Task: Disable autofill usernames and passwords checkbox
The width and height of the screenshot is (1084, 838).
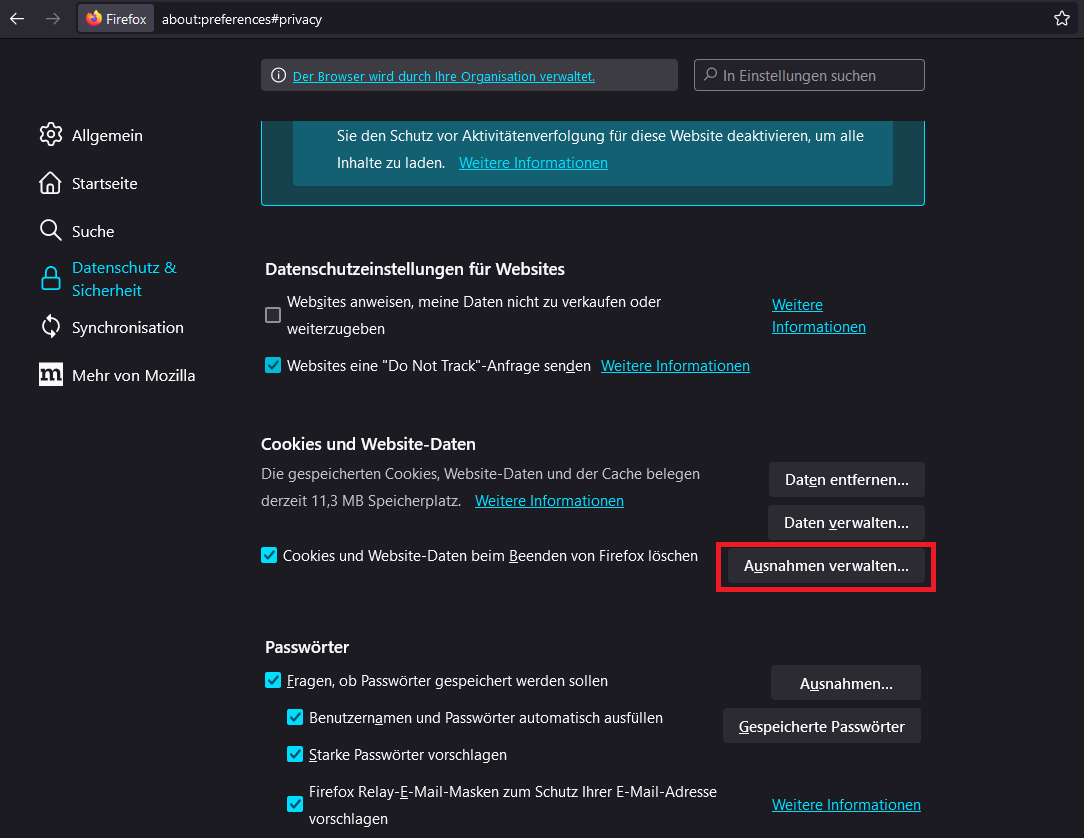Action: pyautogui.click(x=295, y=717)
